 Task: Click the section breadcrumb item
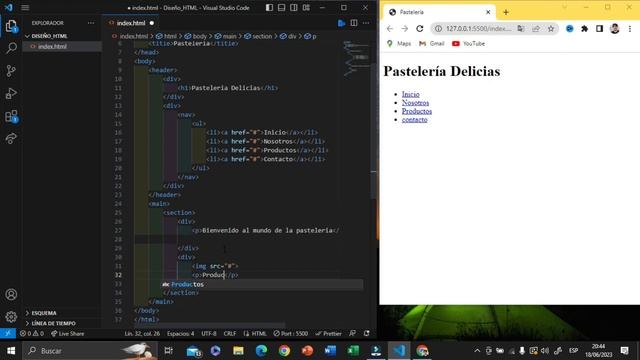pos(258,36)
